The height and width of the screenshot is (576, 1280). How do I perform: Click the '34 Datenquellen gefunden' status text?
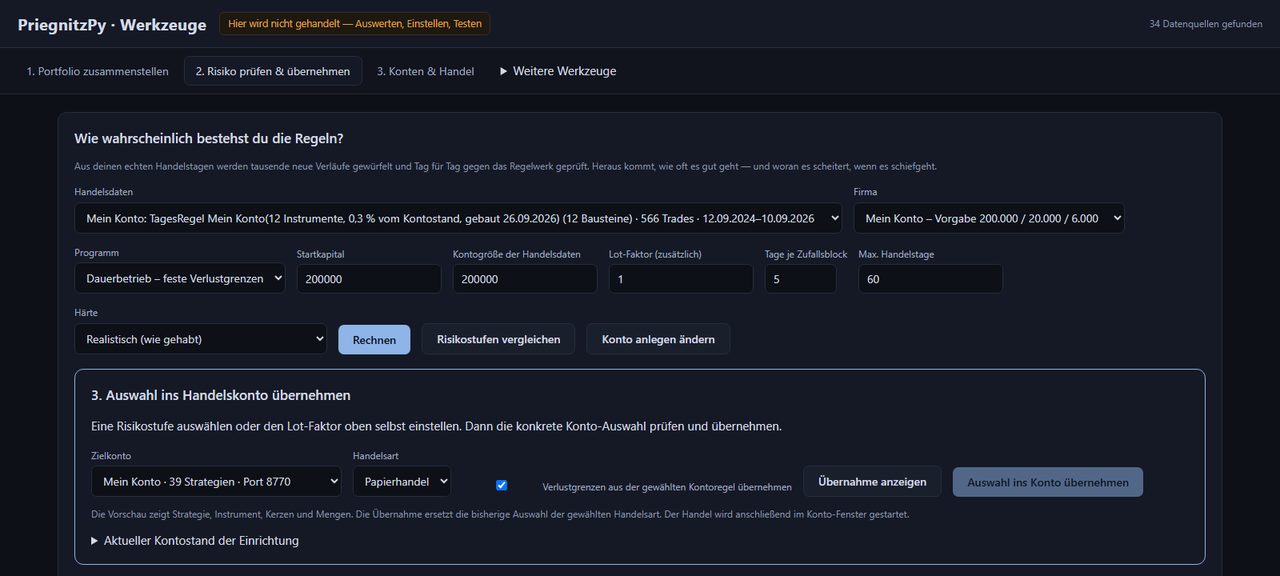1206,24
